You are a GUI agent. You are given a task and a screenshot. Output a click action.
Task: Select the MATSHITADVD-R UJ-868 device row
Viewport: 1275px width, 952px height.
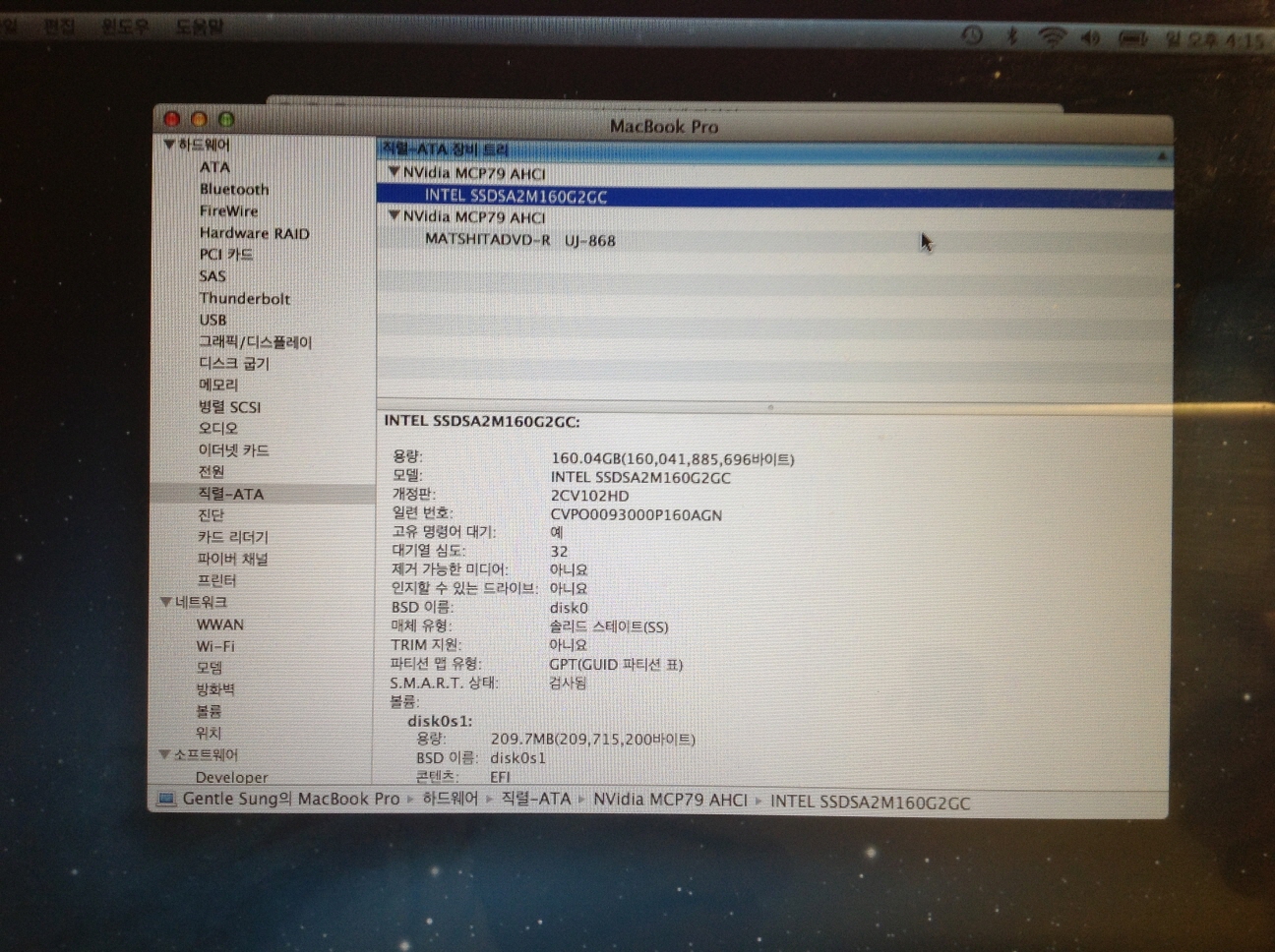(x=774, y=240)
